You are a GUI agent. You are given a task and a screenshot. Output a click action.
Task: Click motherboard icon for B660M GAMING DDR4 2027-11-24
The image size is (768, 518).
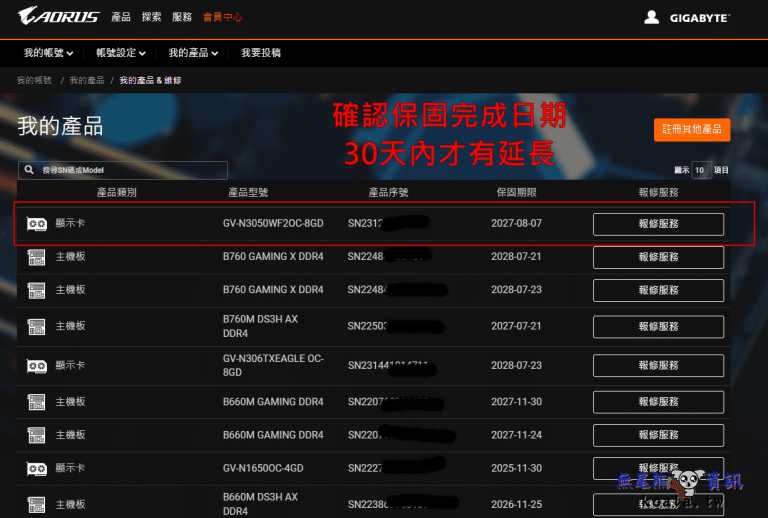(37, 435)
